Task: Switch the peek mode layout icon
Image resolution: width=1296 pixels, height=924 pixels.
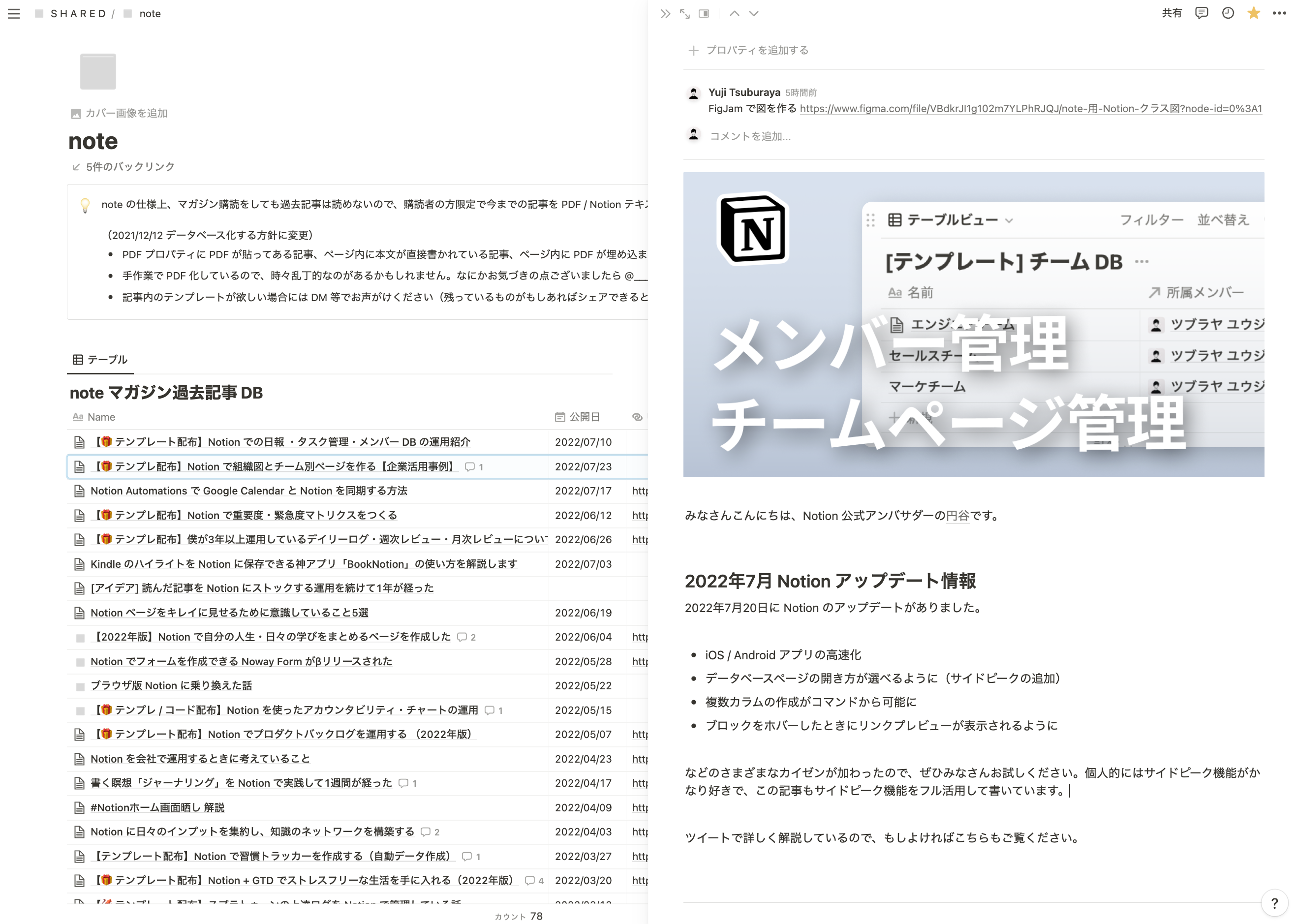Action: coord(704,14)
